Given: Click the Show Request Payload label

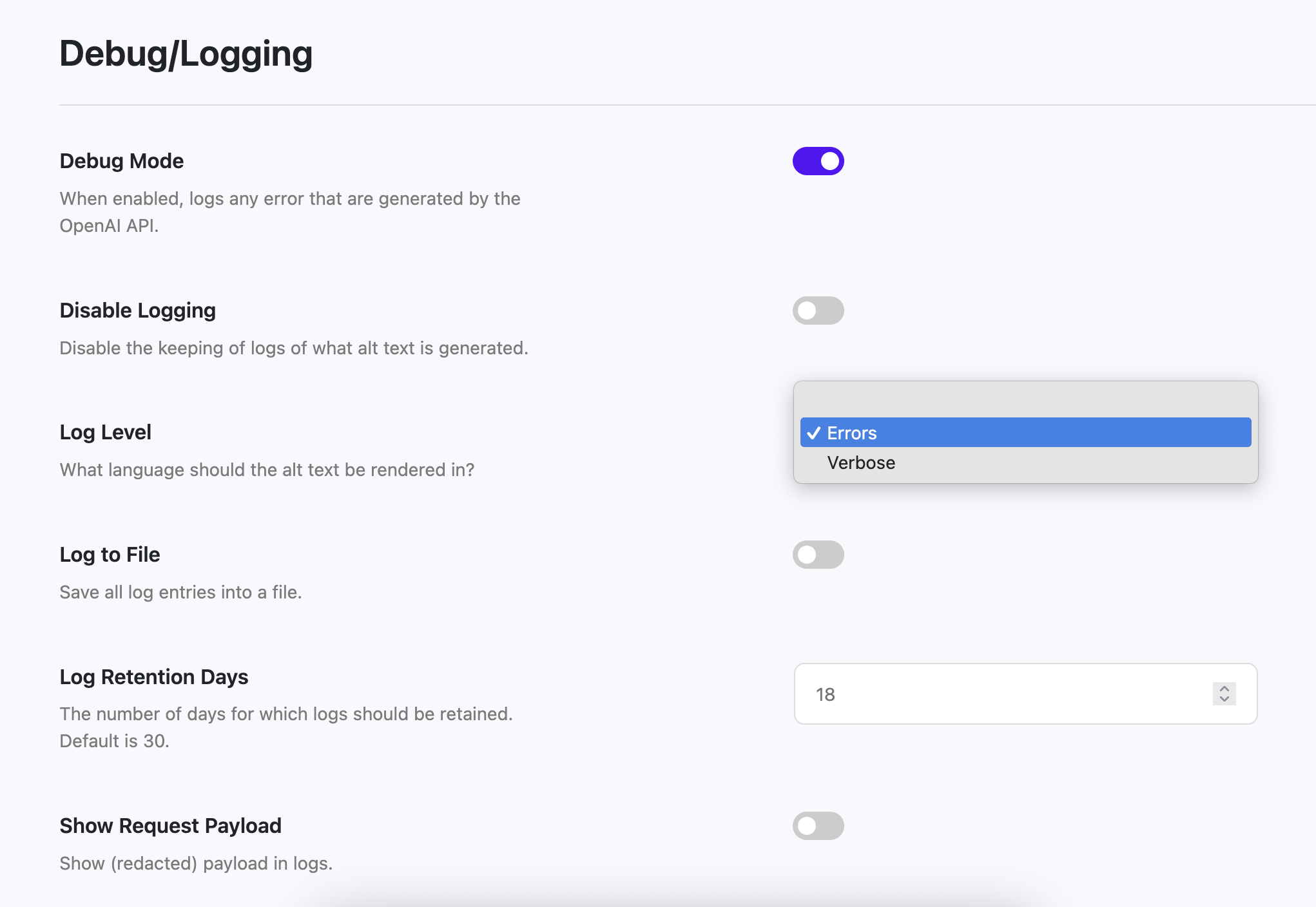Looking at the screenshot, I should (x=170, y=826).
